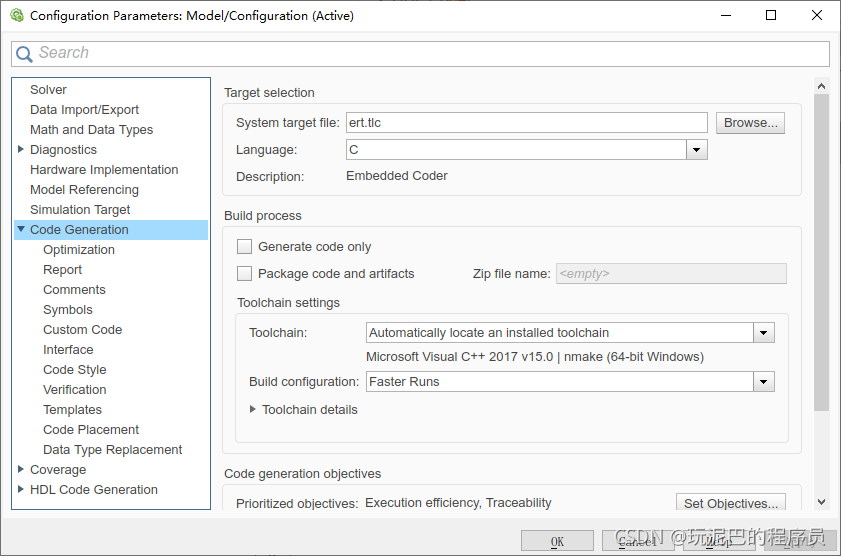Viewport: 841px width, 556px height.
Task: Open the Language dropdown
Action: (696, 150)
